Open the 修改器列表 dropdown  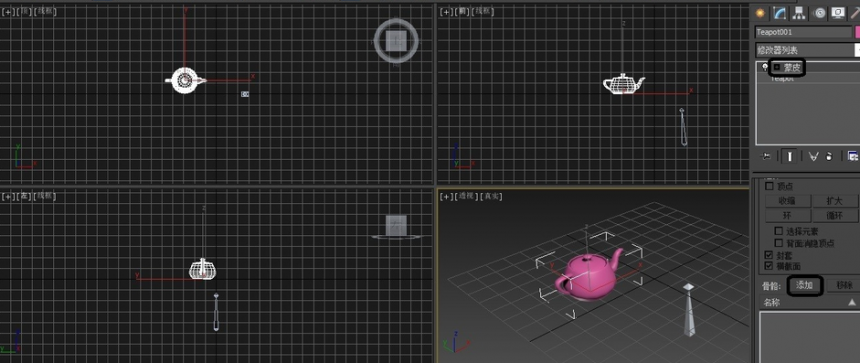[807, 50]
